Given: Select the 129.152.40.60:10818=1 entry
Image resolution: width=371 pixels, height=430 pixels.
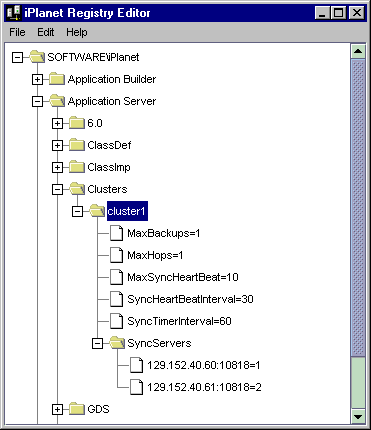Looking at the screenshot, I should click(204, 365).
